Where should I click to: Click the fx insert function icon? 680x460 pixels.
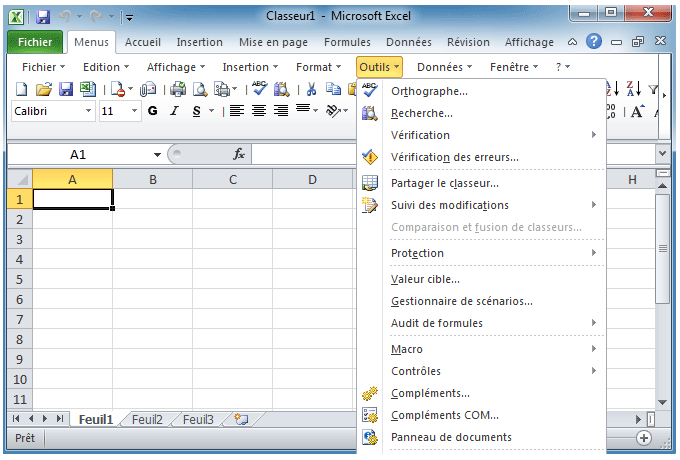(x=239, y=154)
